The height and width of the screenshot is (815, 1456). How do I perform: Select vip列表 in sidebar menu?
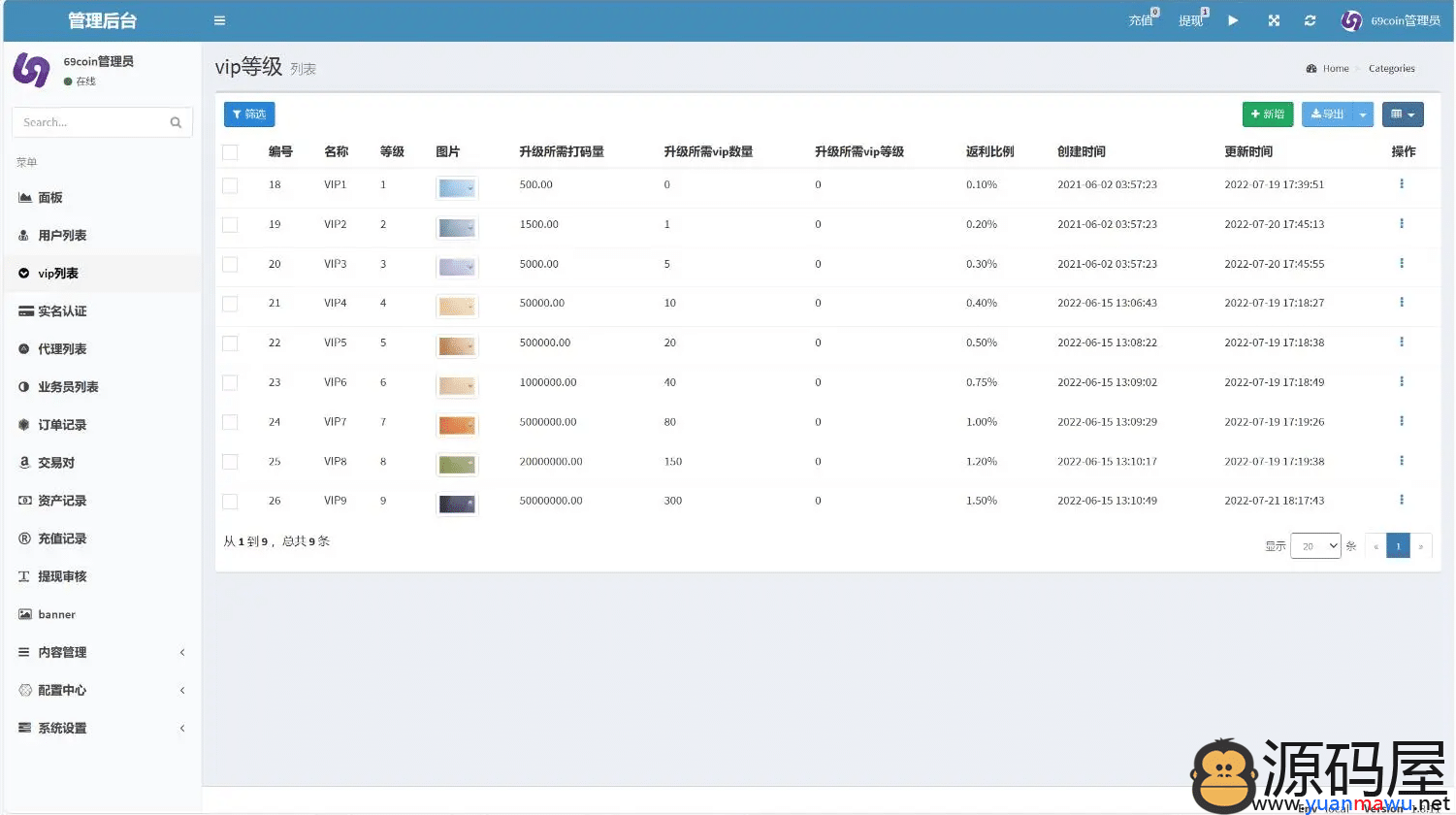101,273
